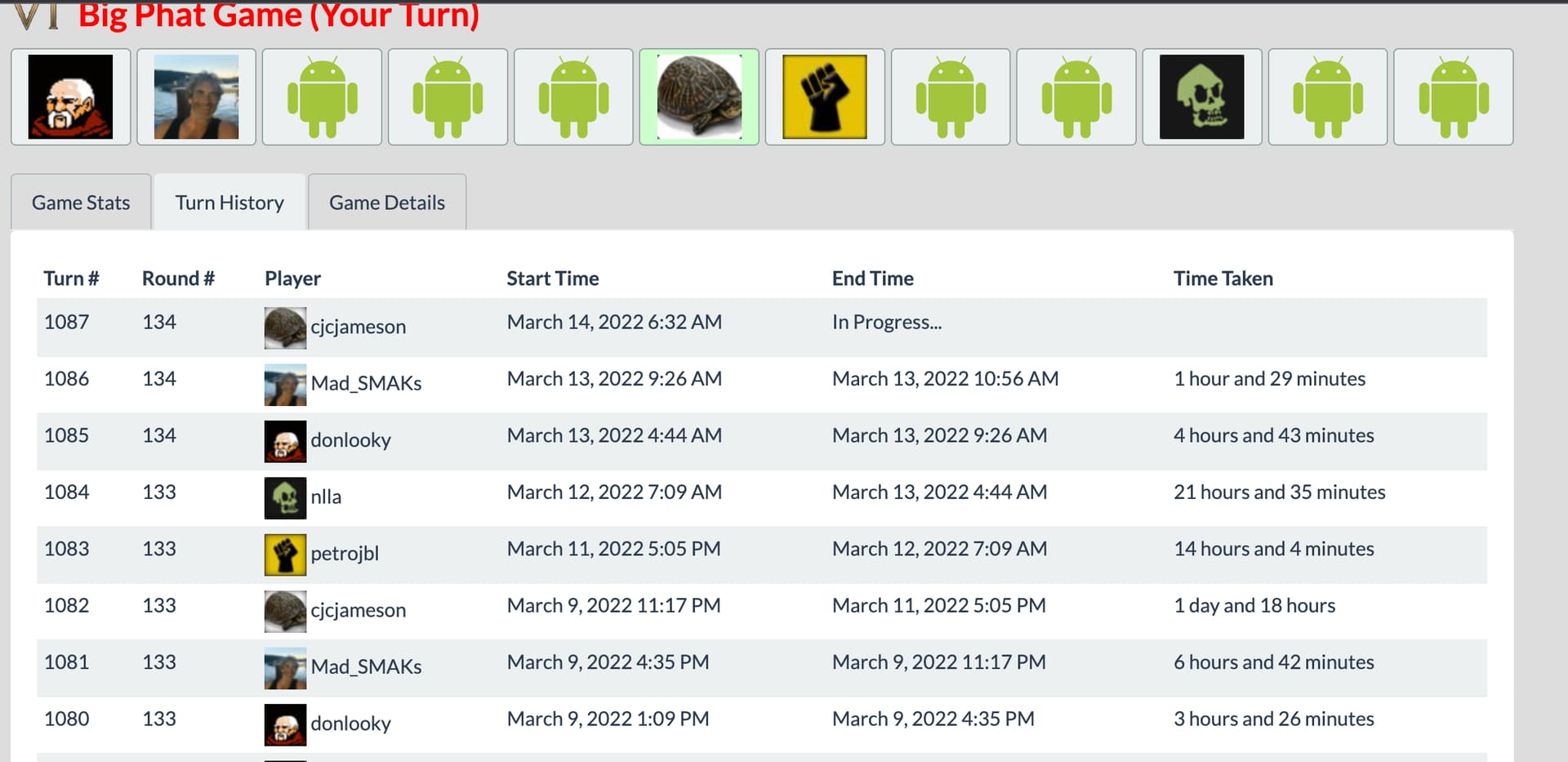Viewport: 1568px width, 762px height.
Task: Click the skull icon beside nlla
Action: point(285,497)
